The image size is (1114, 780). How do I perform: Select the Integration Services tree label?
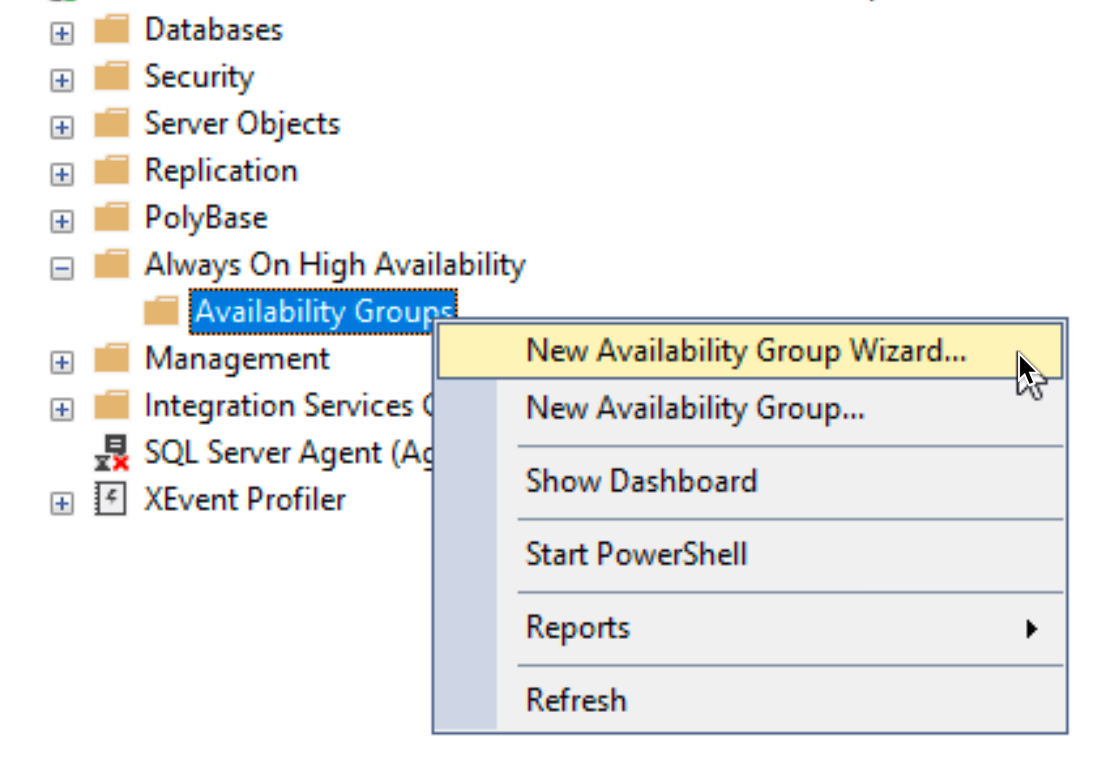click(x=290, y=406)
